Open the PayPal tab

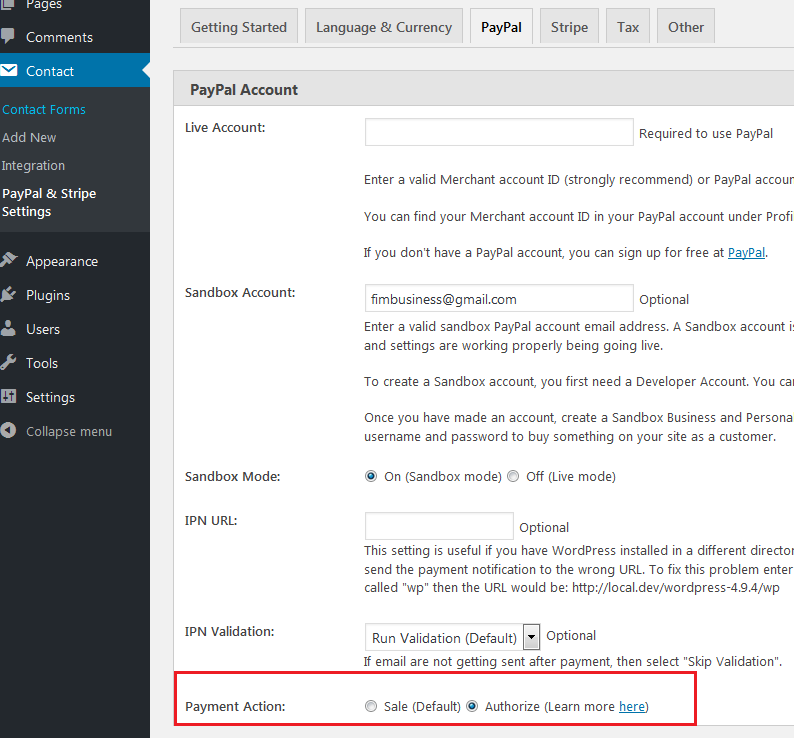click(x=501, y=27)
